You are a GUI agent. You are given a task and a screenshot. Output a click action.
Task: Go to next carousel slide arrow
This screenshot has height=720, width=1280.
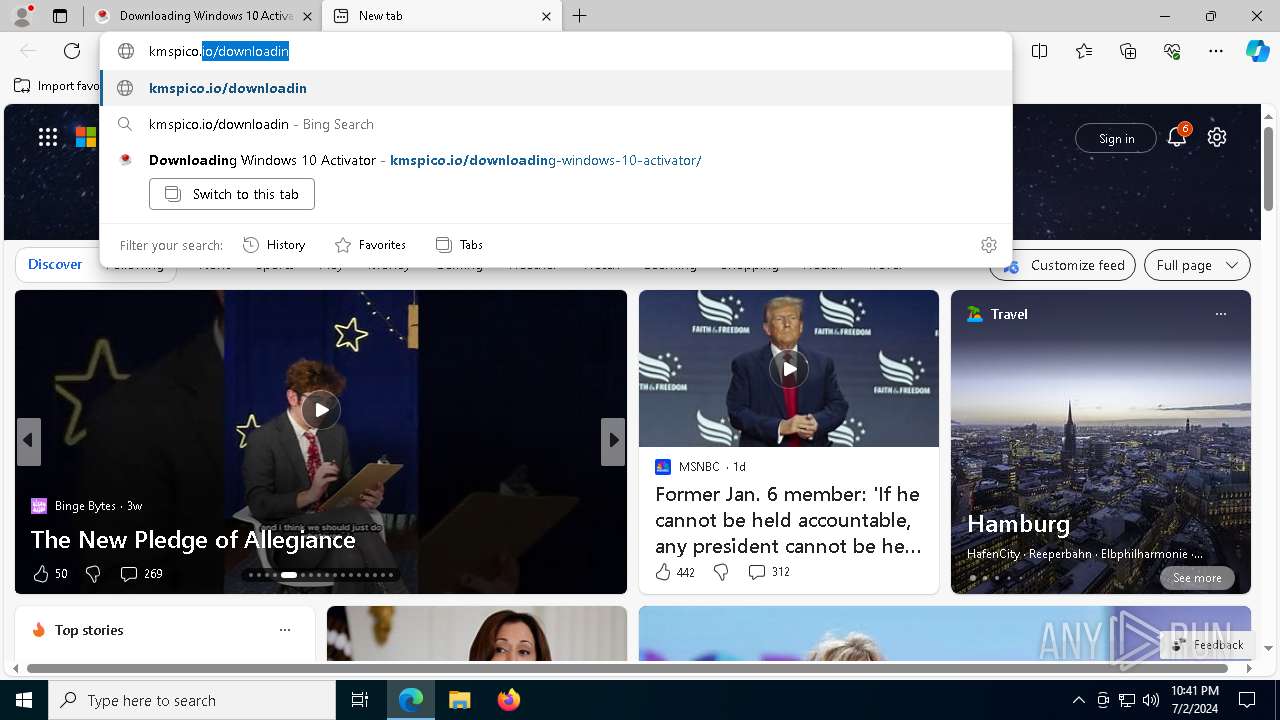tap(613, 441)
